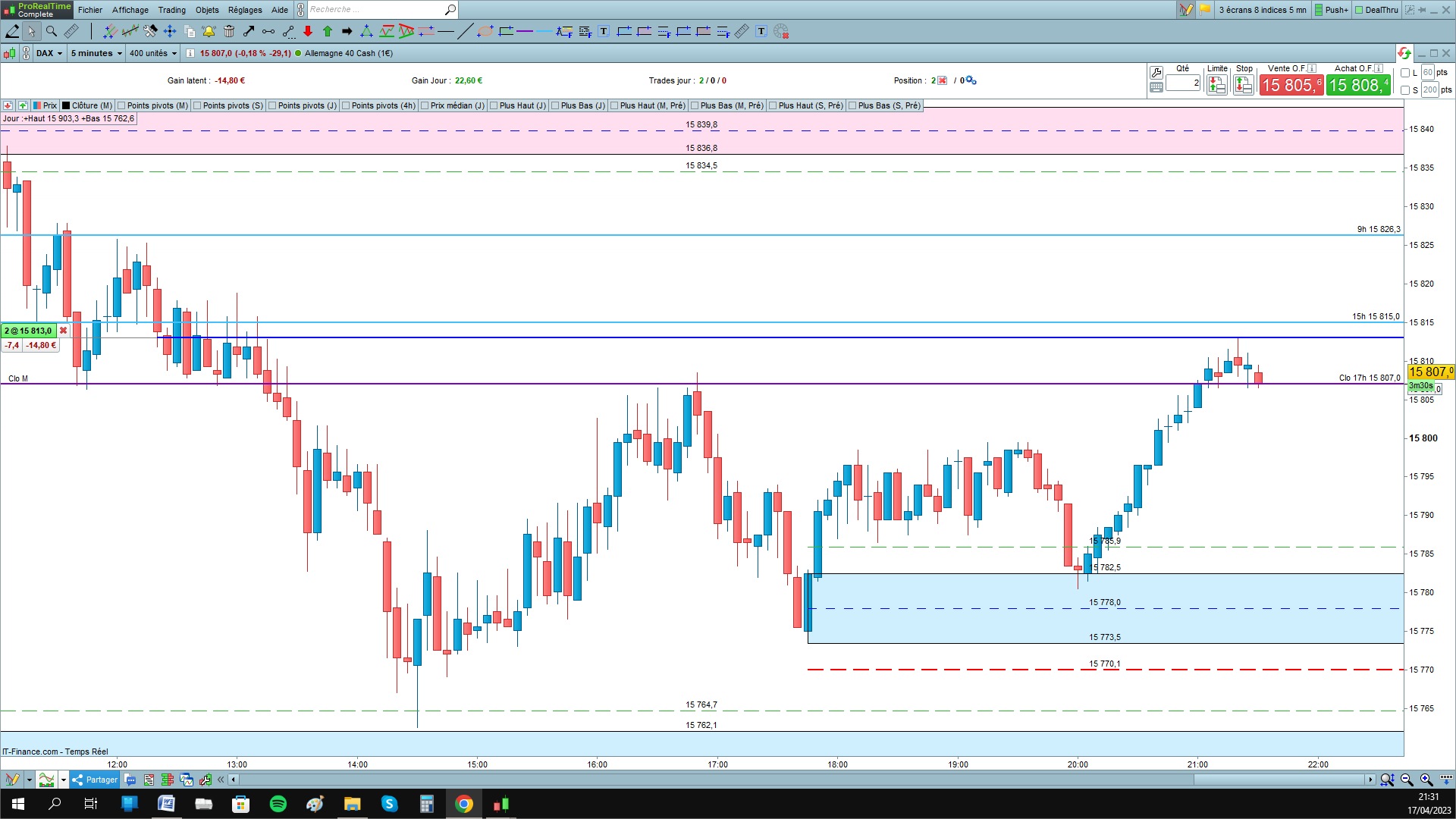Select the pencil drawing tool
Viewport: 1456px width, 819px height.
pos(12,31)
